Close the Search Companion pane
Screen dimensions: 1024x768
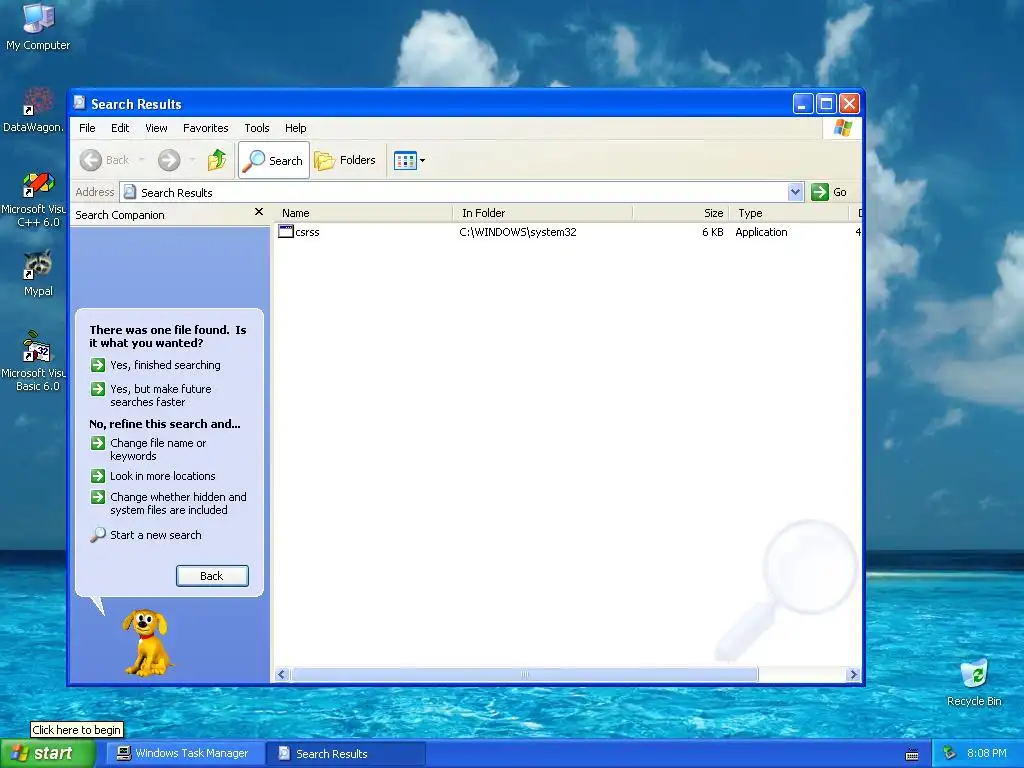pyautogui.click(x=259, y=212)
